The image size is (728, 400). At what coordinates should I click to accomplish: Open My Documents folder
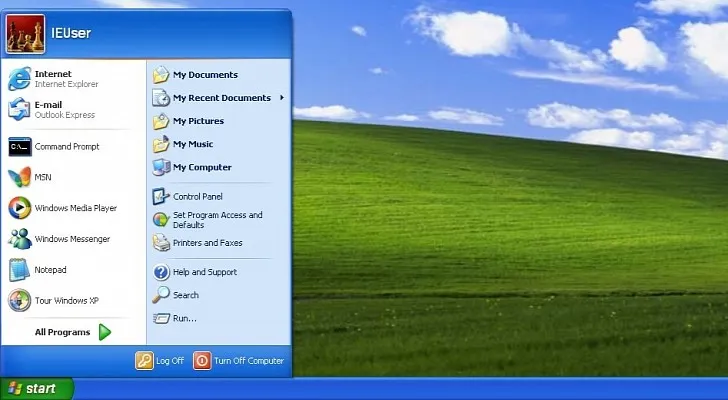click(x=203, y=75)
